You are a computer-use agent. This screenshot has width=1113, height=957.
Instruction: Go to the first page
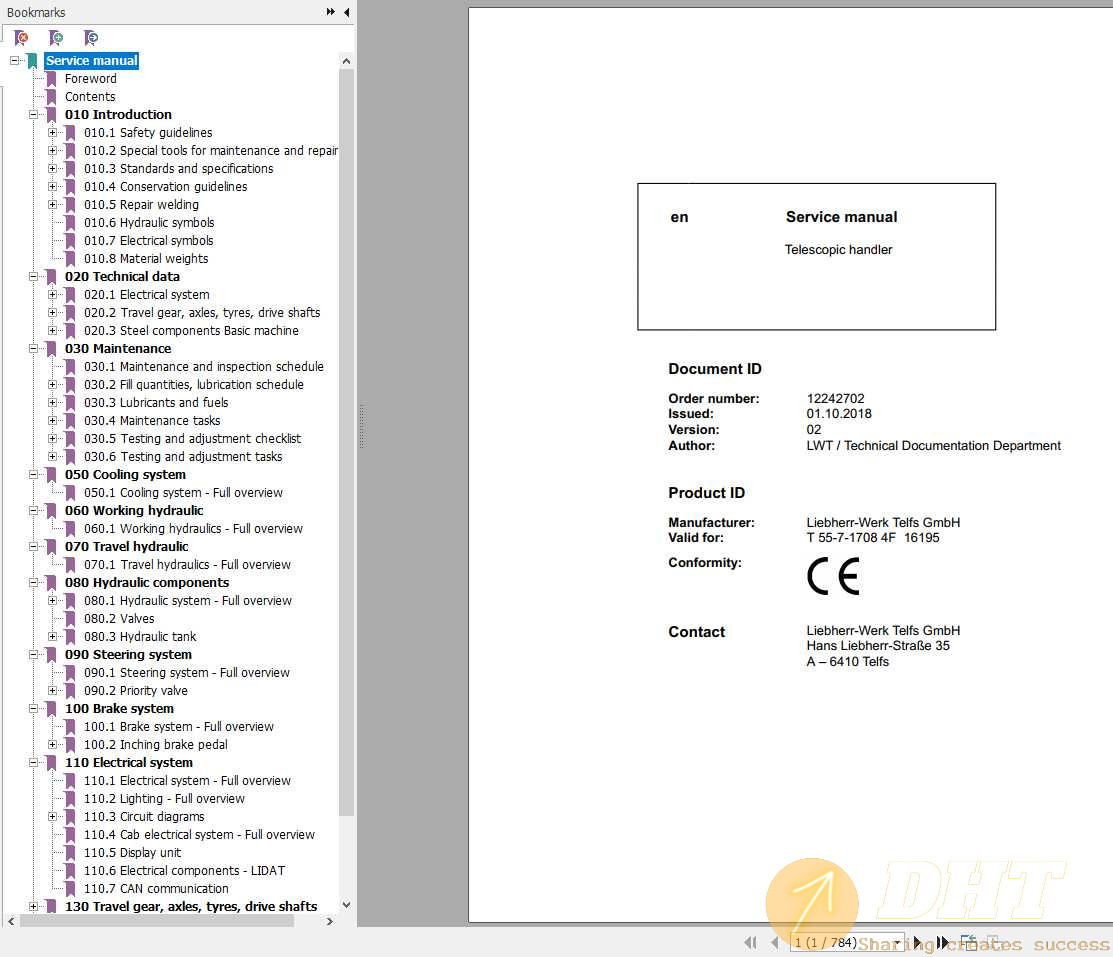click(750, 942)
